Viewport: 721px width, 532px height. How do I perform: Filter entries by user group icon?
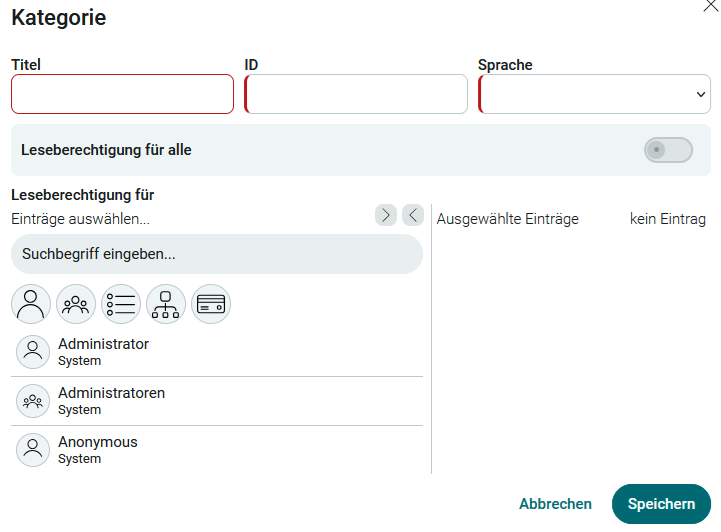[x=76, y=304]
